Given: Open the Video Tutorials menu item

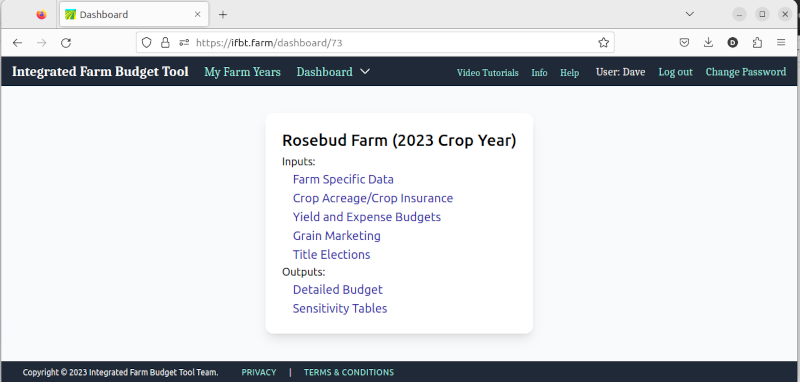Looking at the screenshot, I should 488,73.
